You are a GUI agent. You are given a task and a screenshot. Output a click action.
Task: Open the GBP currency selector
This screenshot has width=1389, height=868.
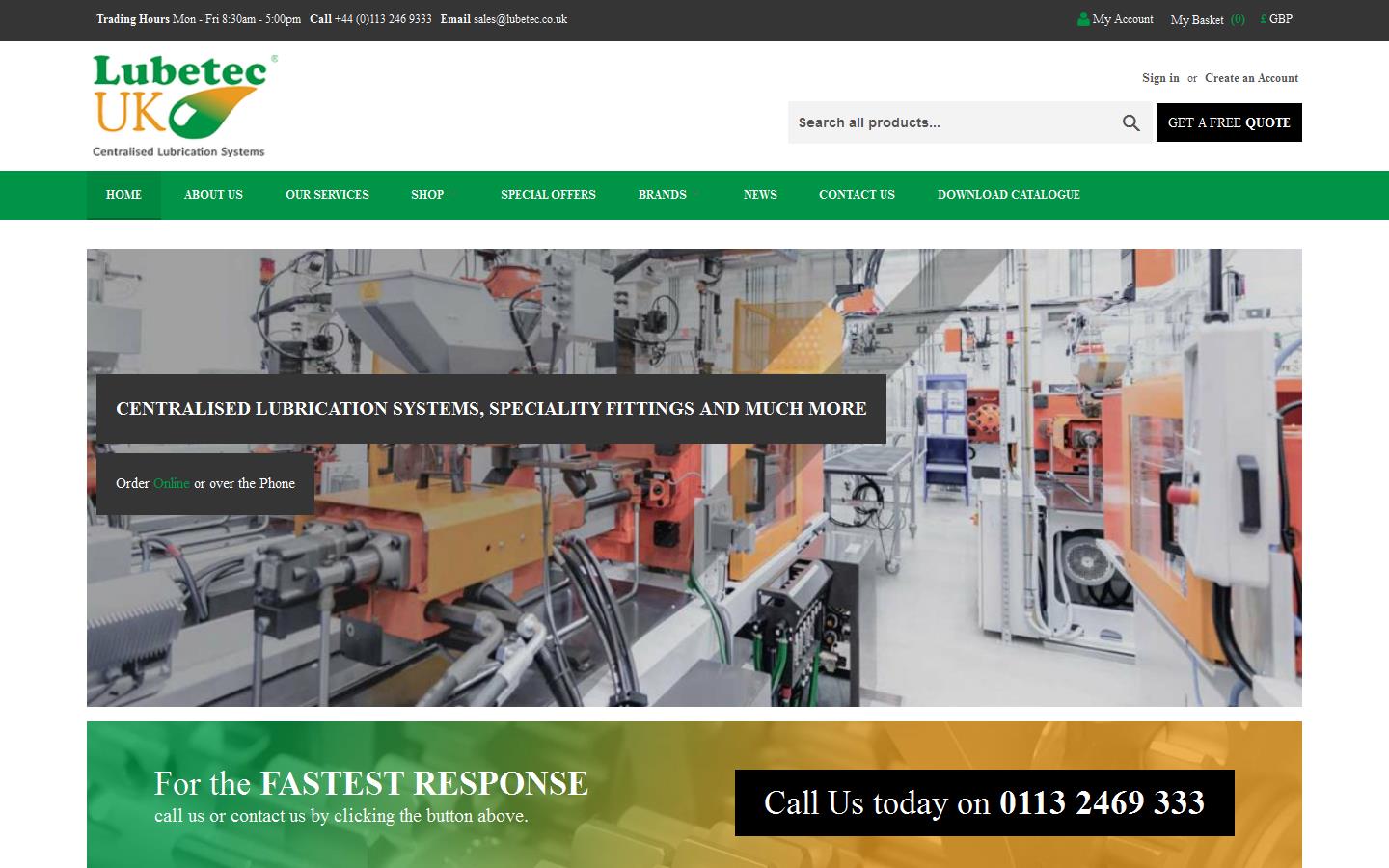pos(1276,19)
